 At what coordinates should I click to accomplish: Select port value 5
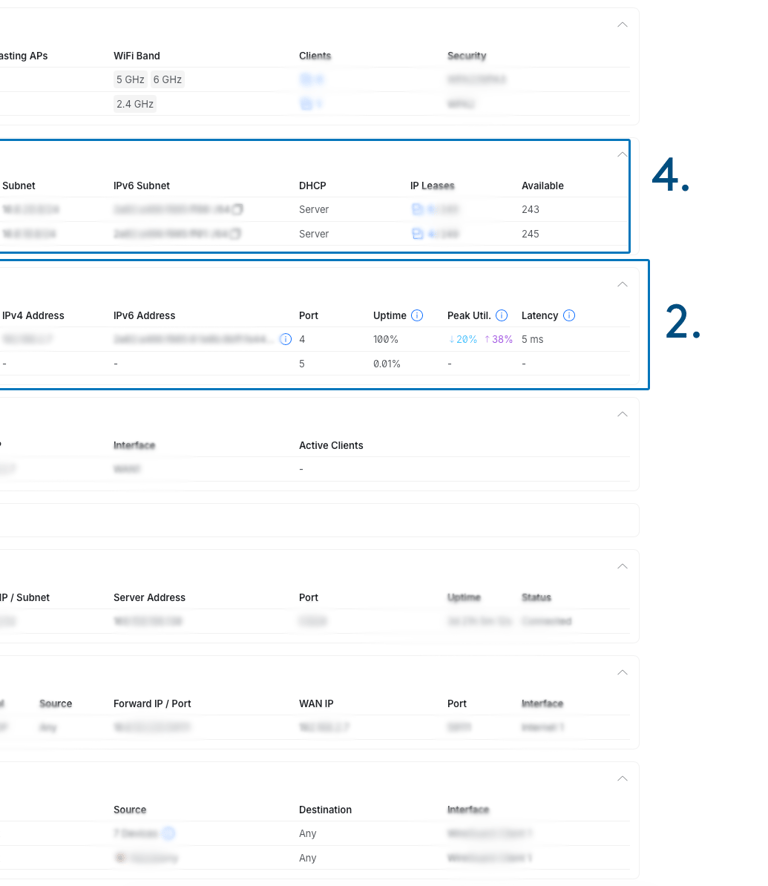pos(302,364)
